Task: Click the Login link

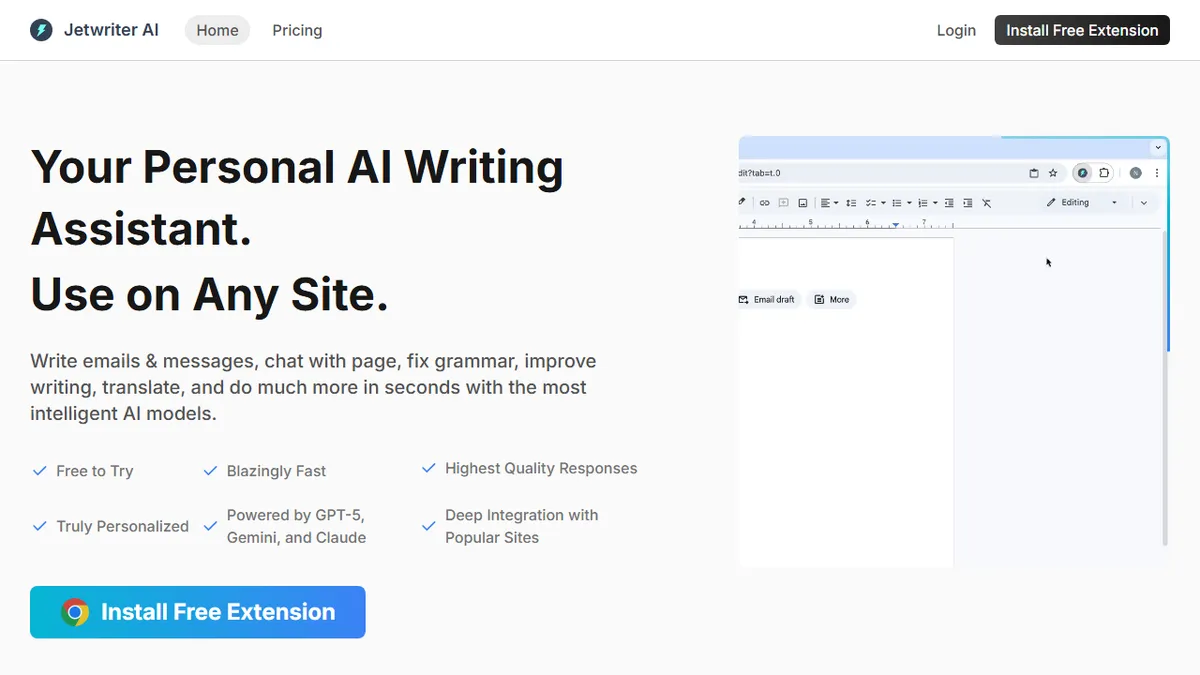Action: (x=956, y=30)
